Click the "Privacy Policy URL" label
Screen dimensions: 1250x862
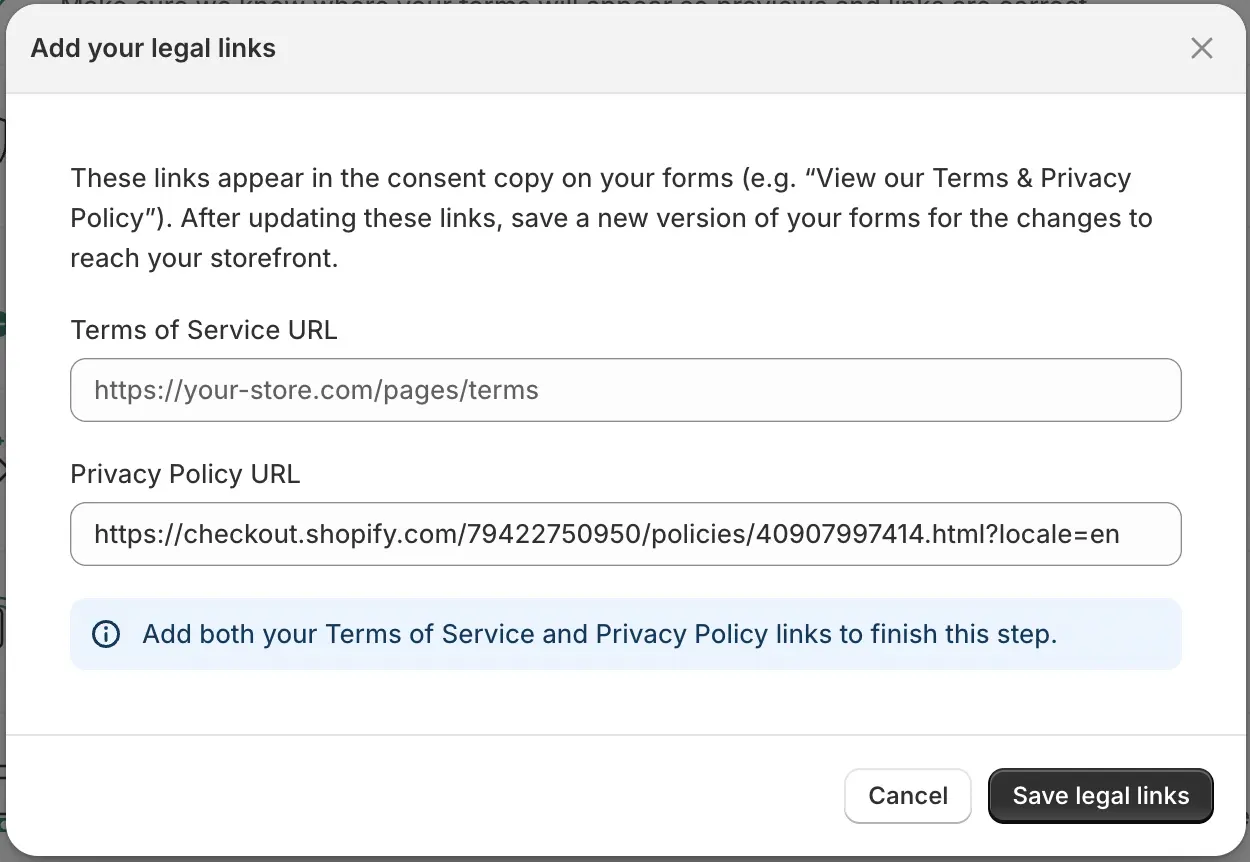tap(185, 474)
